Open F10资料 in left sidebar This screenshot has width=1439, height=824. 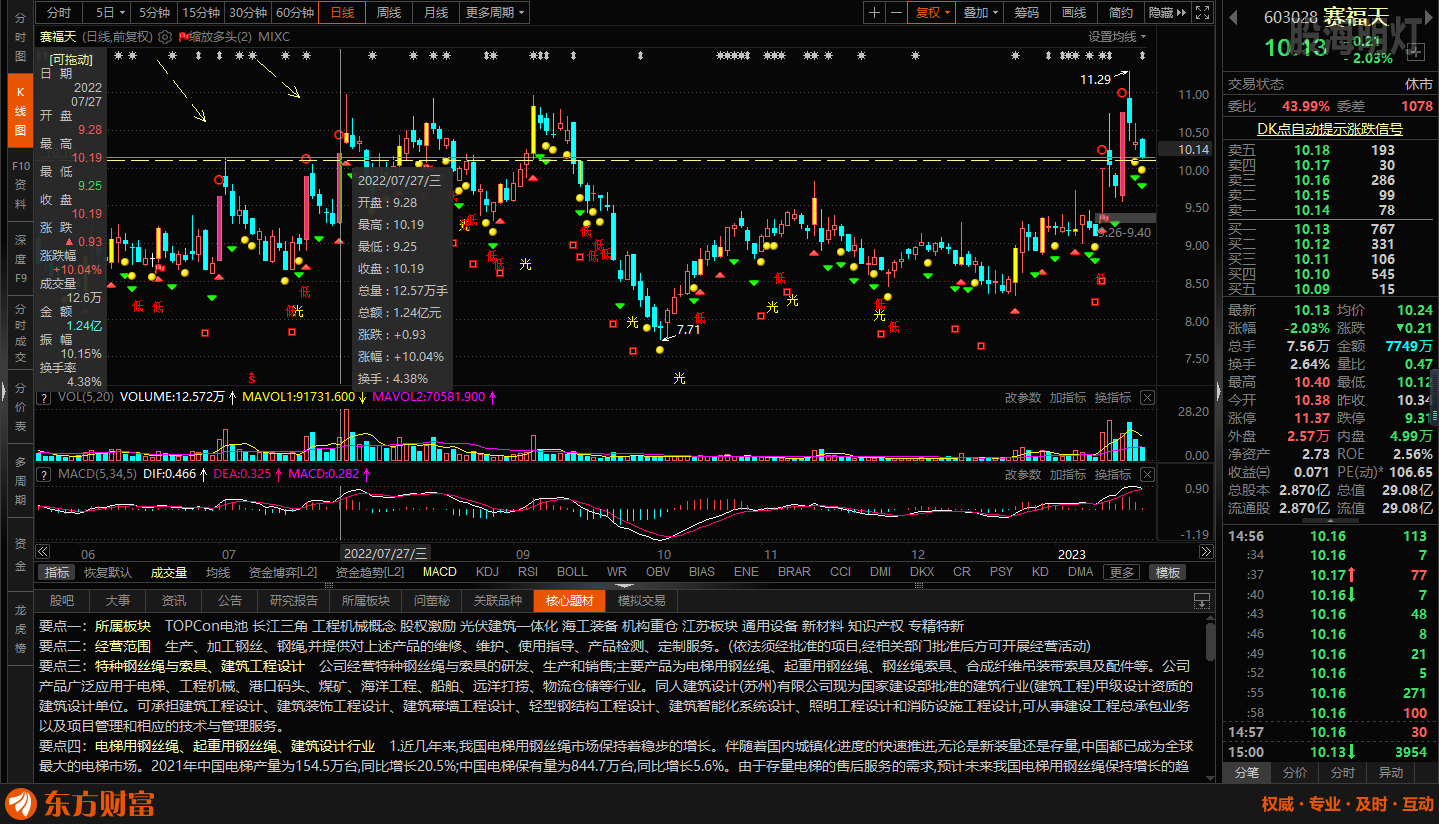[x=20, y=184]
